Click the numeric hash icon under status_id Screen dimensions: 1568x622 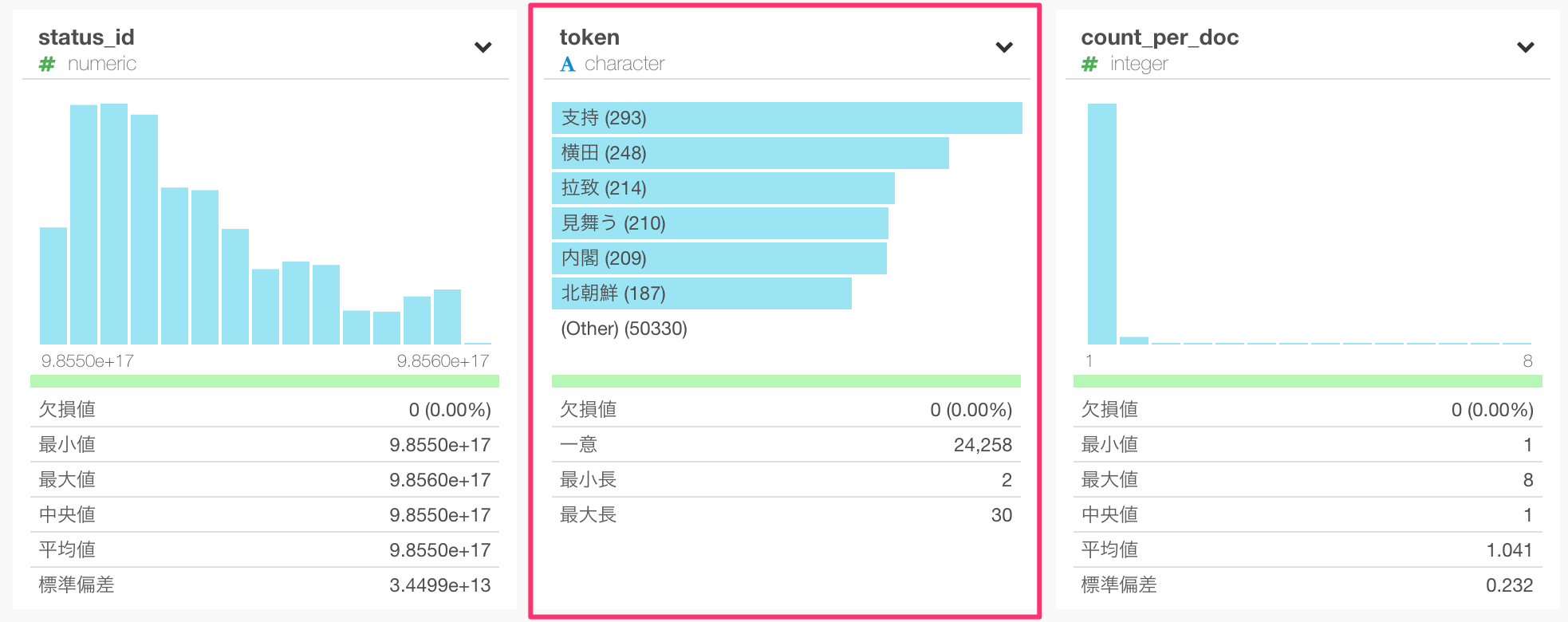point(47,64)
